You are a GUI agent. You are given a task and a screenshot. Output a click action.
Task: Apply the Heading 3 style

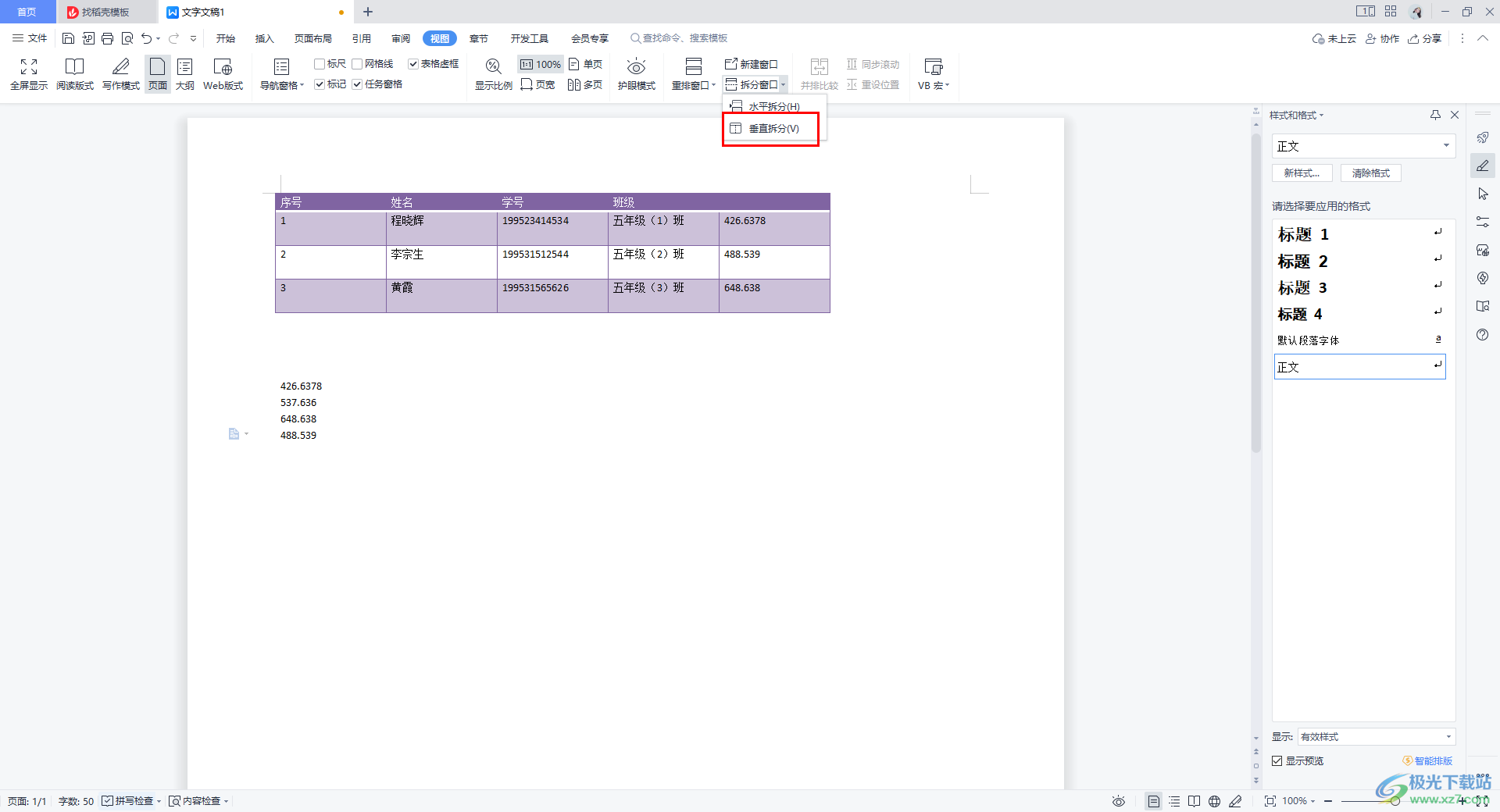(x=1360, y=287)
